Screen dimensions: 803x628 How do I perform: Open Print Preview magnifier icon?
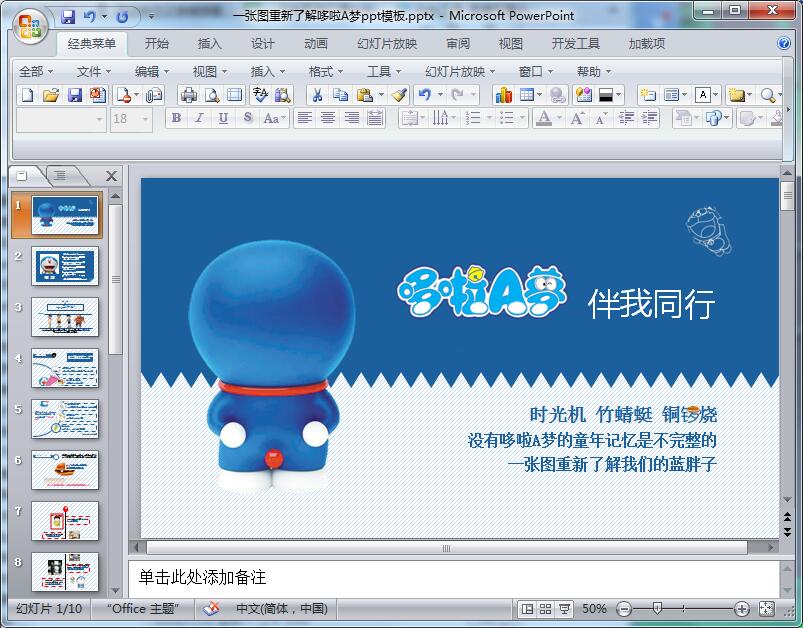click(212, 95)
